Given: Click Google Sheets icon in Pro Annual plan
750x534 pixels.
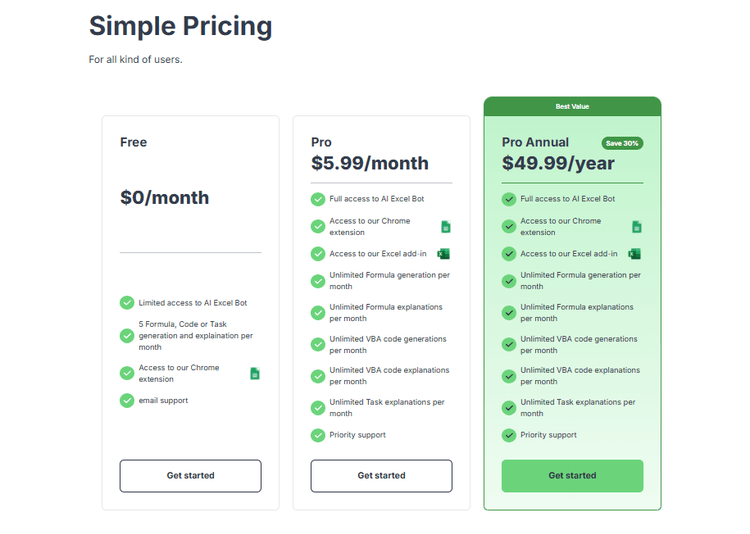Looking at the screenshot, I should tap(637, 227).
